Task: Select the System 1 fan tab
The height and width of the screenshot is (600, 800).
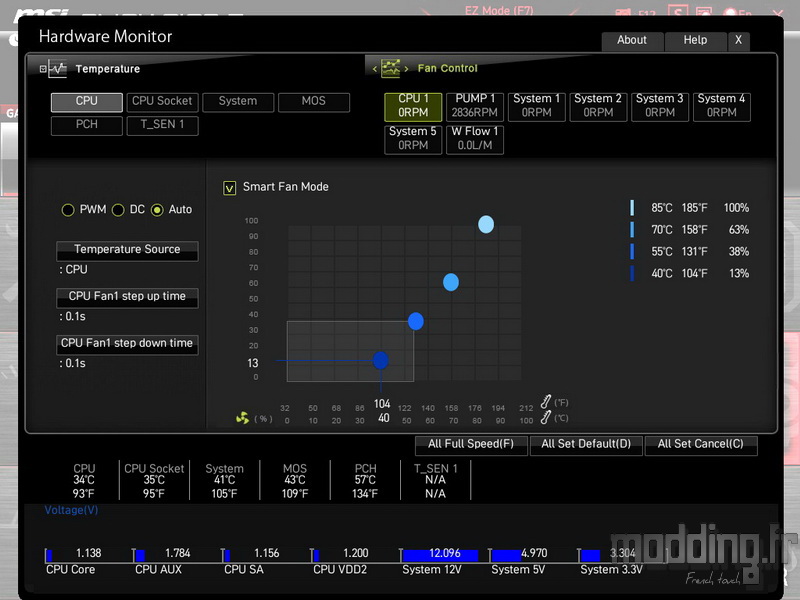Action: pyautogui.click(x=537, y=106)
